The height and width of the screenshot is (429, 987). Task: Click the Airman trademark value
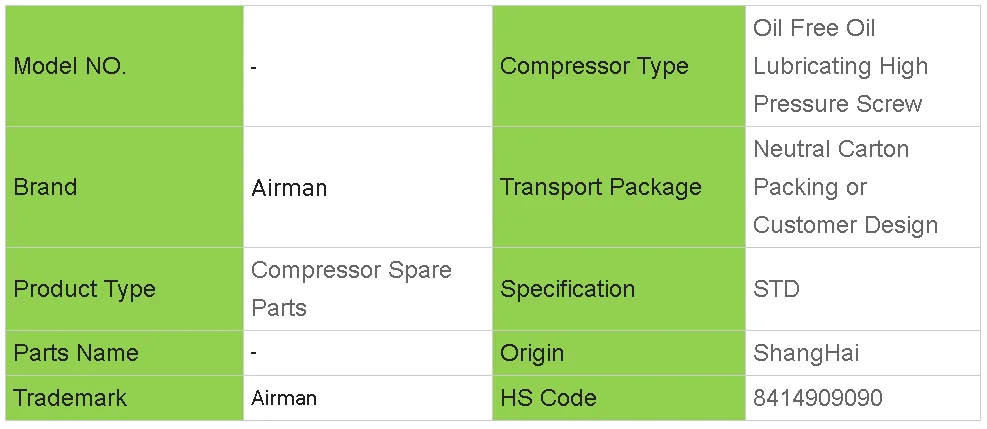point(284,398)
